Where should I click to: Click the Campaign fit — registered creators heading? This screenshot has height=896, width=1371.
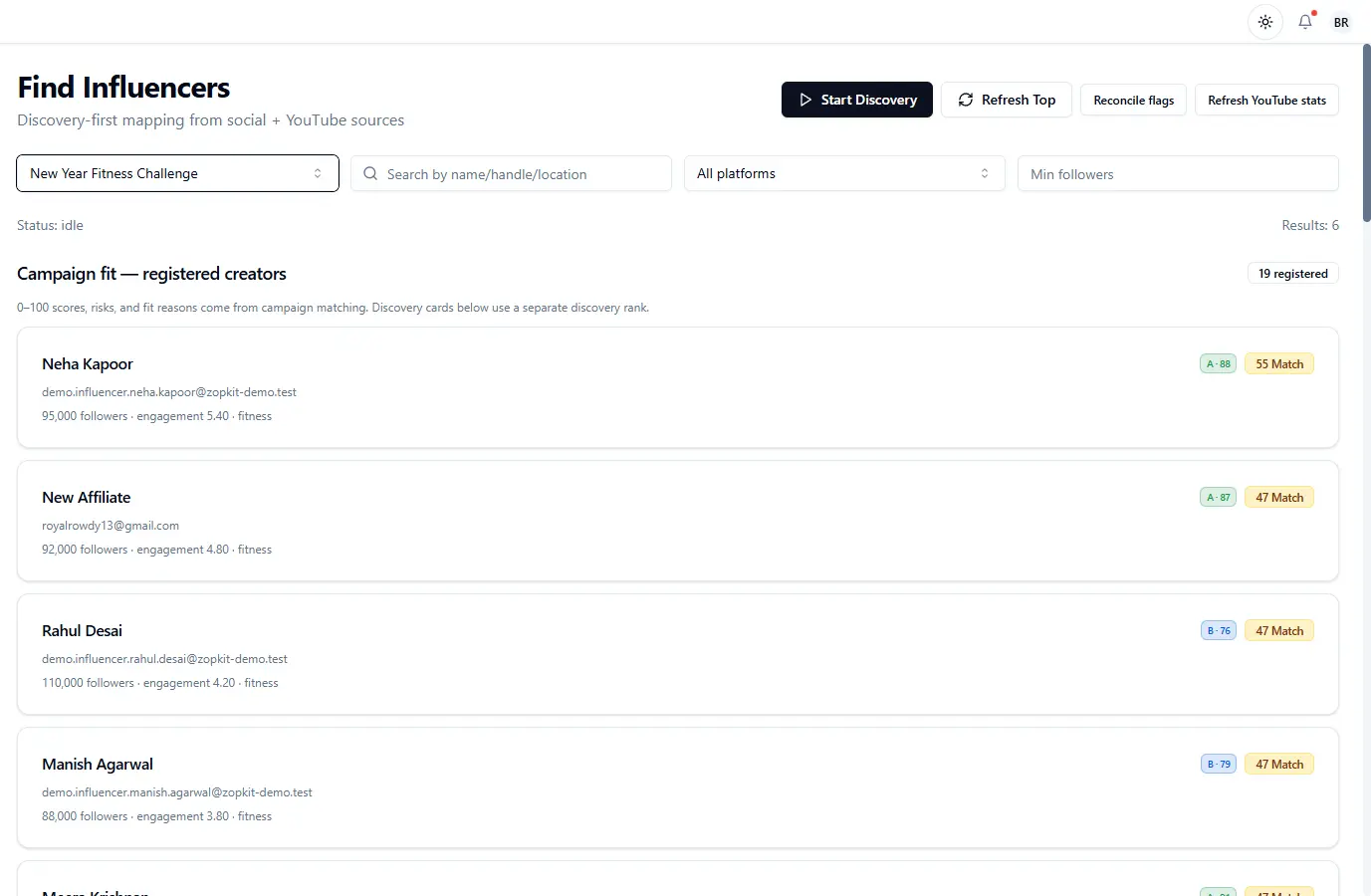pos(151,274)
